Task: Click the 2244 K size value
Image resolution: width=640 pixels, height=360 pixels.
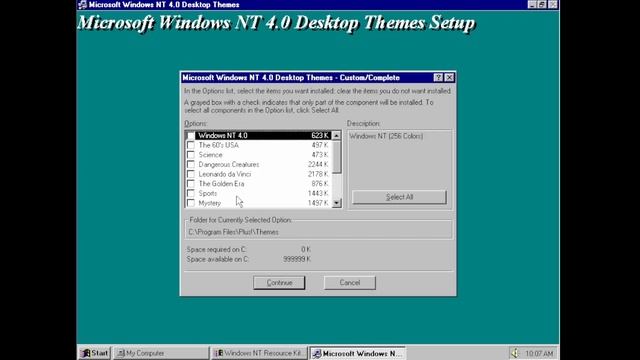Action: [318, 164]
